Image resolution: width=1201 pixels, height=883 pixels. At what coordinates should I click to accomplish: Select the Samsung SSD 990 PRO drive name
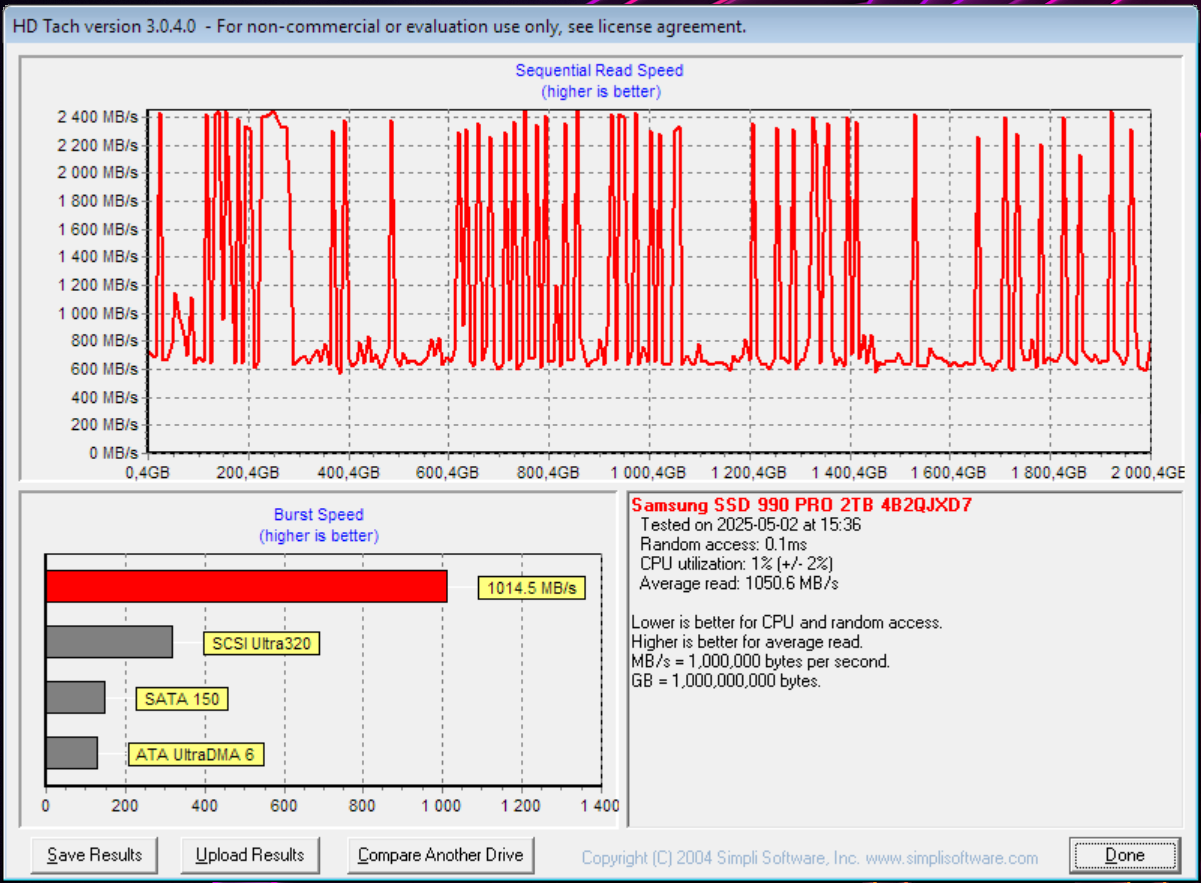click(801, 506)
